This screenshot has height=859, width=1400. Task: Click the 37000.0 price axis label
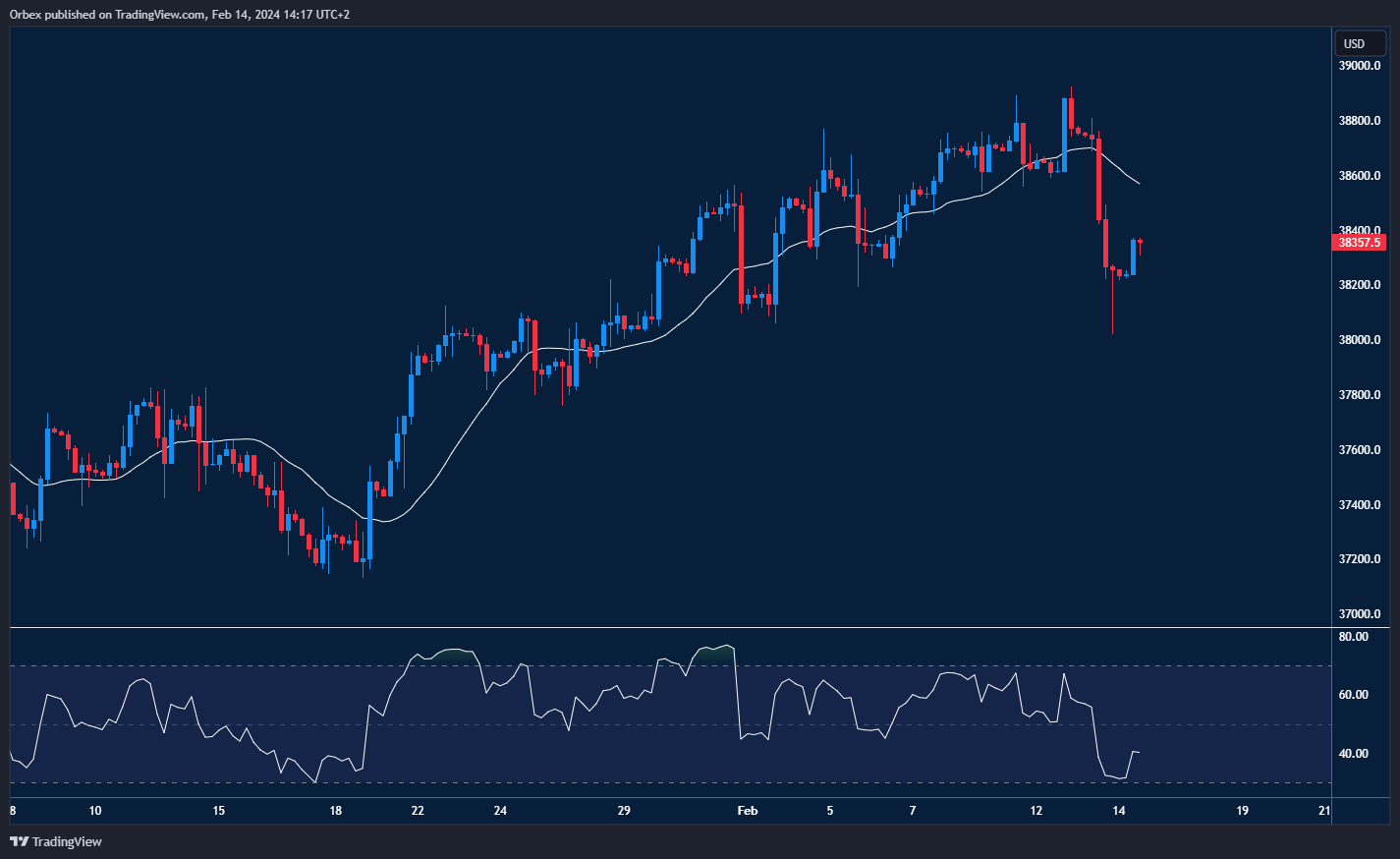click(x=1360, y=614)
